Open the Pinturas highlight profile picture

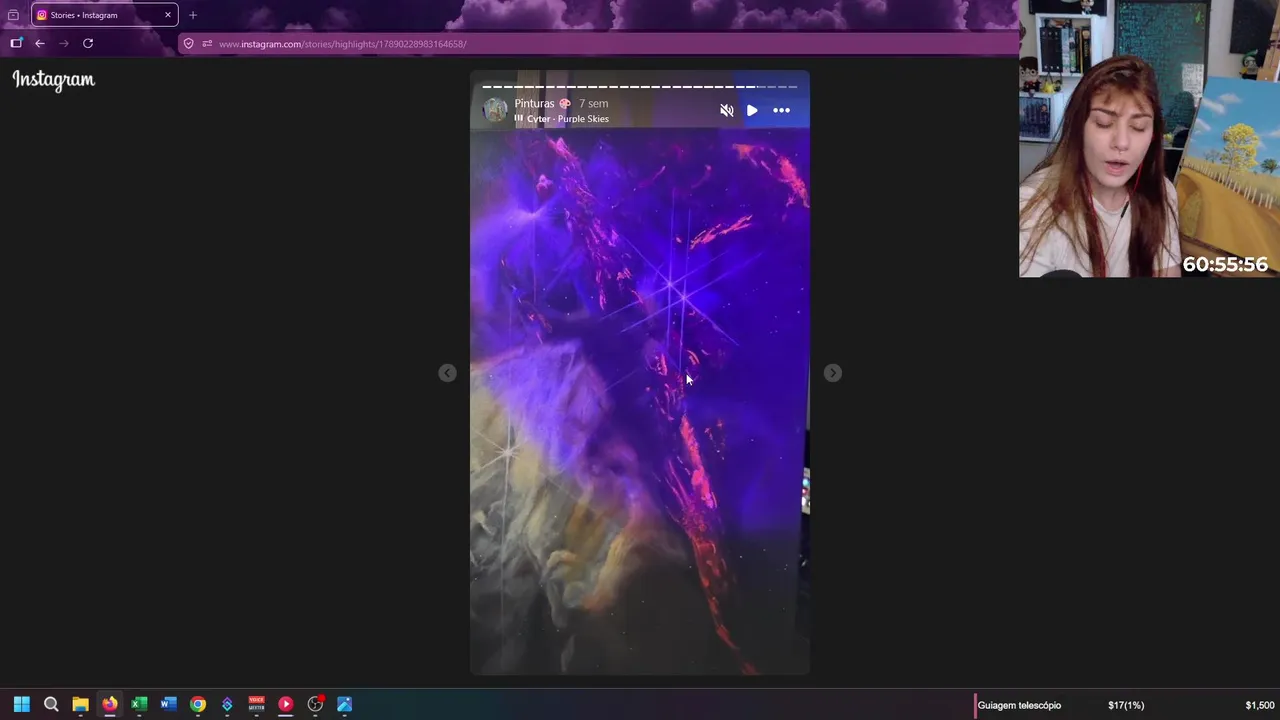pyautogui.click(x=496, y=110)
